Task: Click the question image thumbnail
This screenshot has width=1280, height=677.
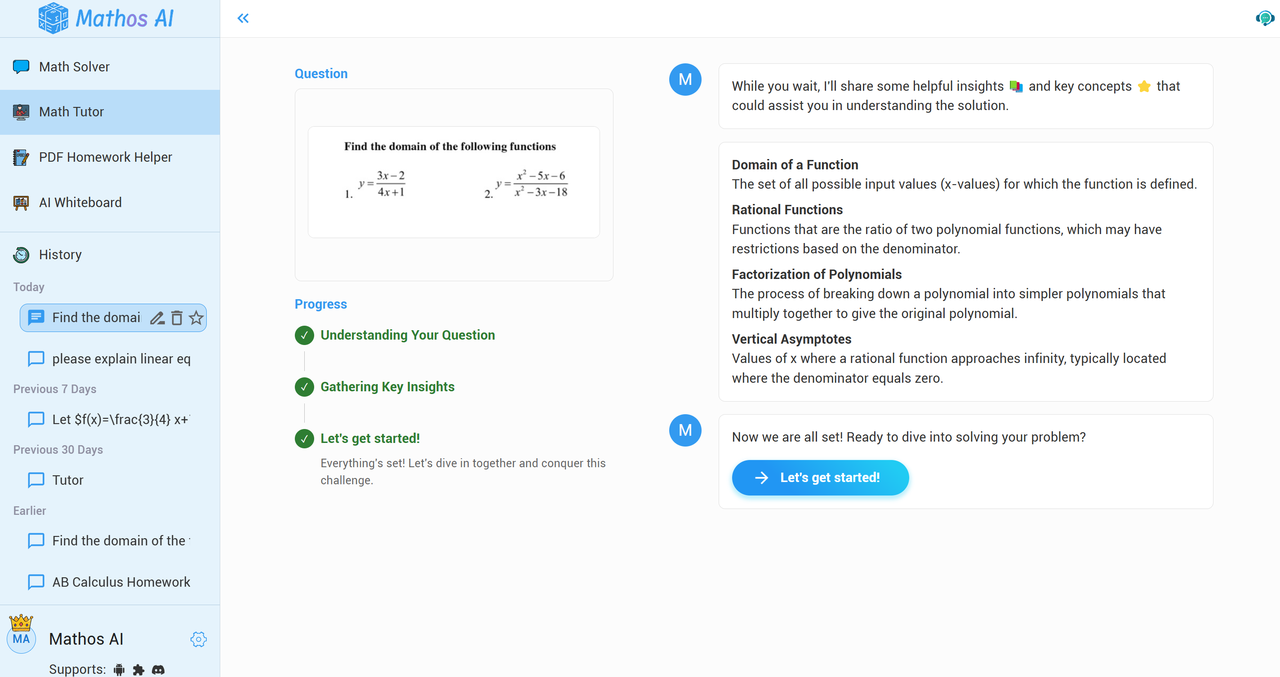Action: point(454,182)
